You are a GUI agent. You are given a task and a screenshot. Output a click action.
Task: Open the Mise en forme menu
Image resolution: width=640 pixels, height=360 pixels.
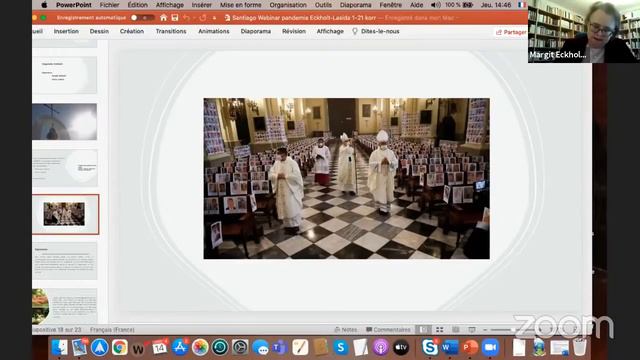point(240,5)
